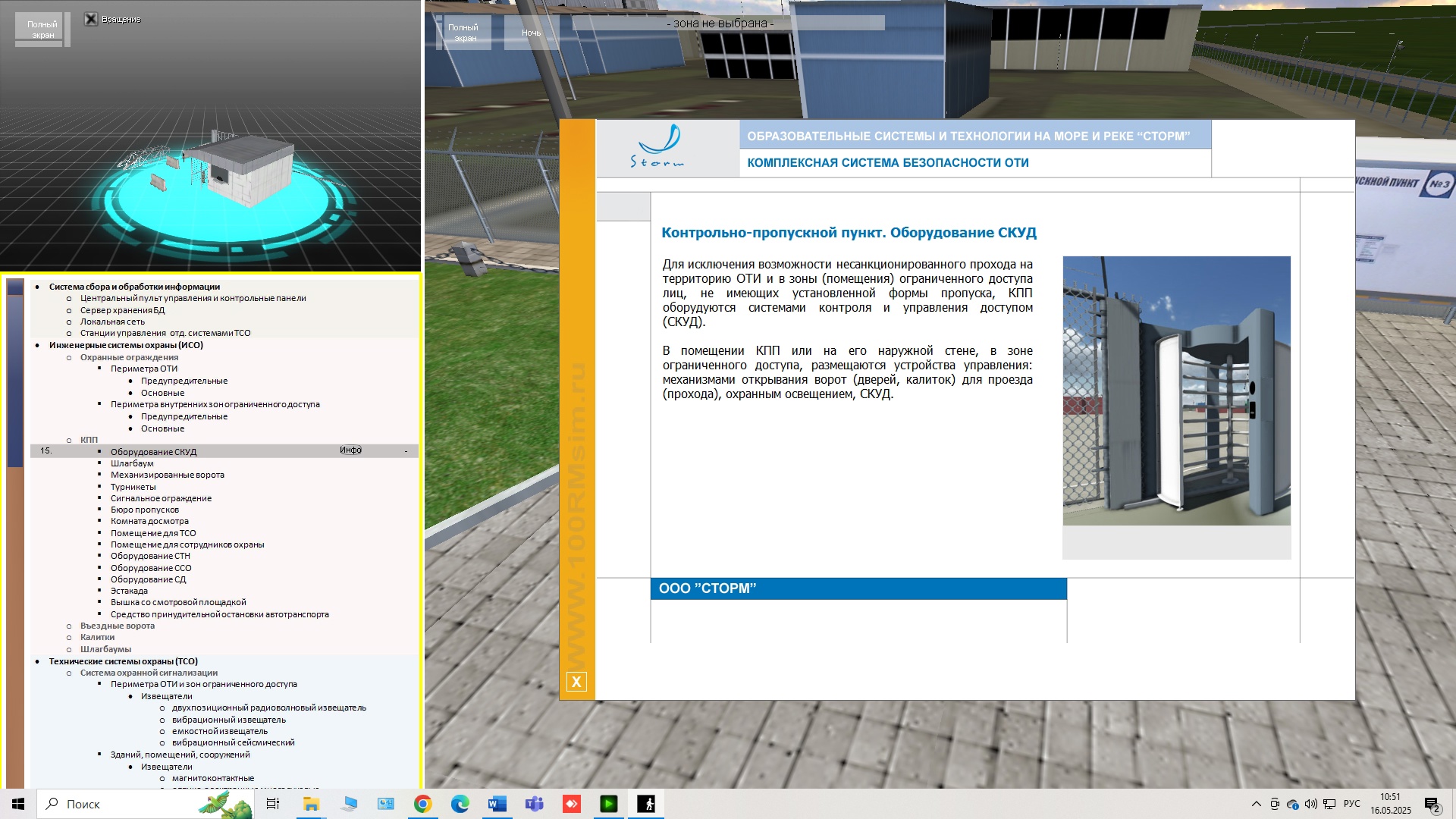1456x819 pixels.
Task: Select 'Калитки' tree item
Action: point(98,637)
